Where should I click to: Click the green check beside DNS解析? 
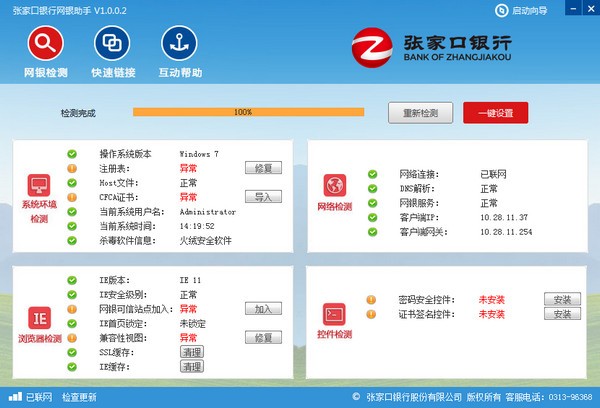point(372,189)
